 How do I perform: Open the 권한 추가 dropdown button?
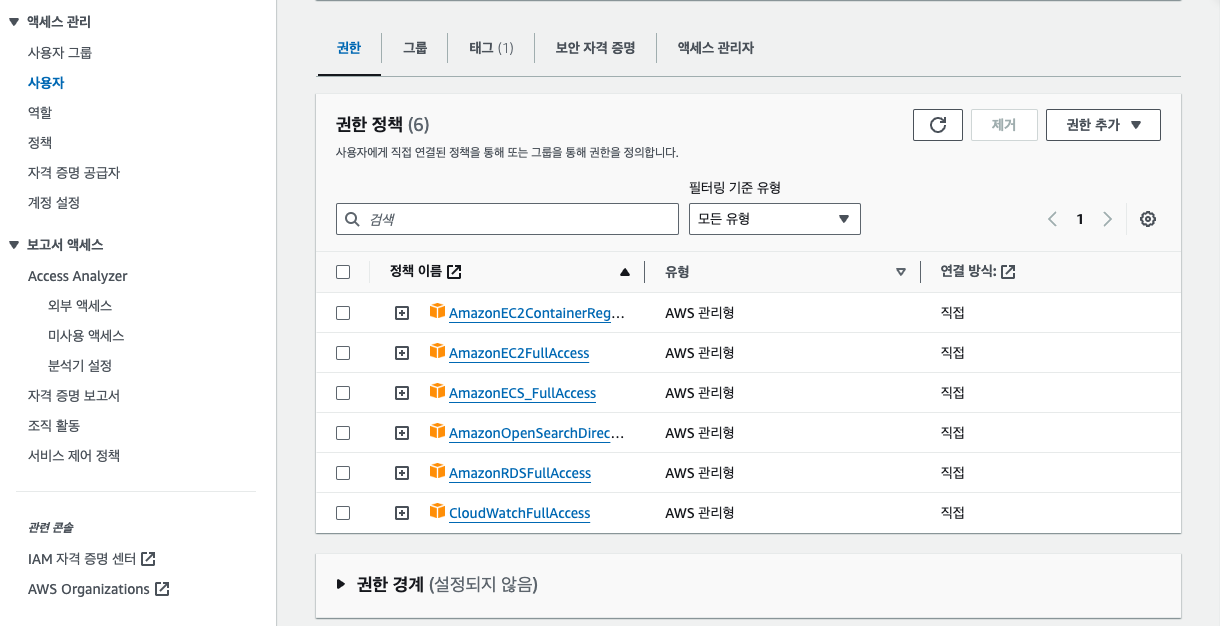pyautogui.click(x=1103, y=125)
